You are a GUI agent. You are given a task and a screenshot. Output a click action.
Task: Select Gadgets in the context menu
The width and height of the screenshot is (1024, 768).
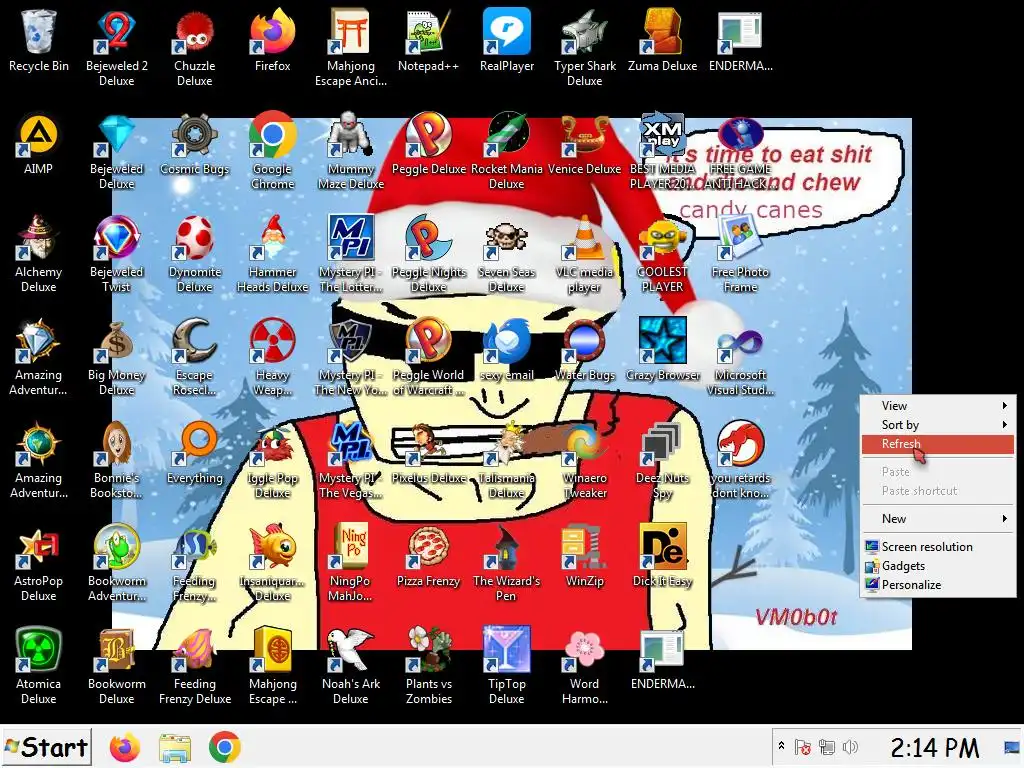[x=938, y=566]
